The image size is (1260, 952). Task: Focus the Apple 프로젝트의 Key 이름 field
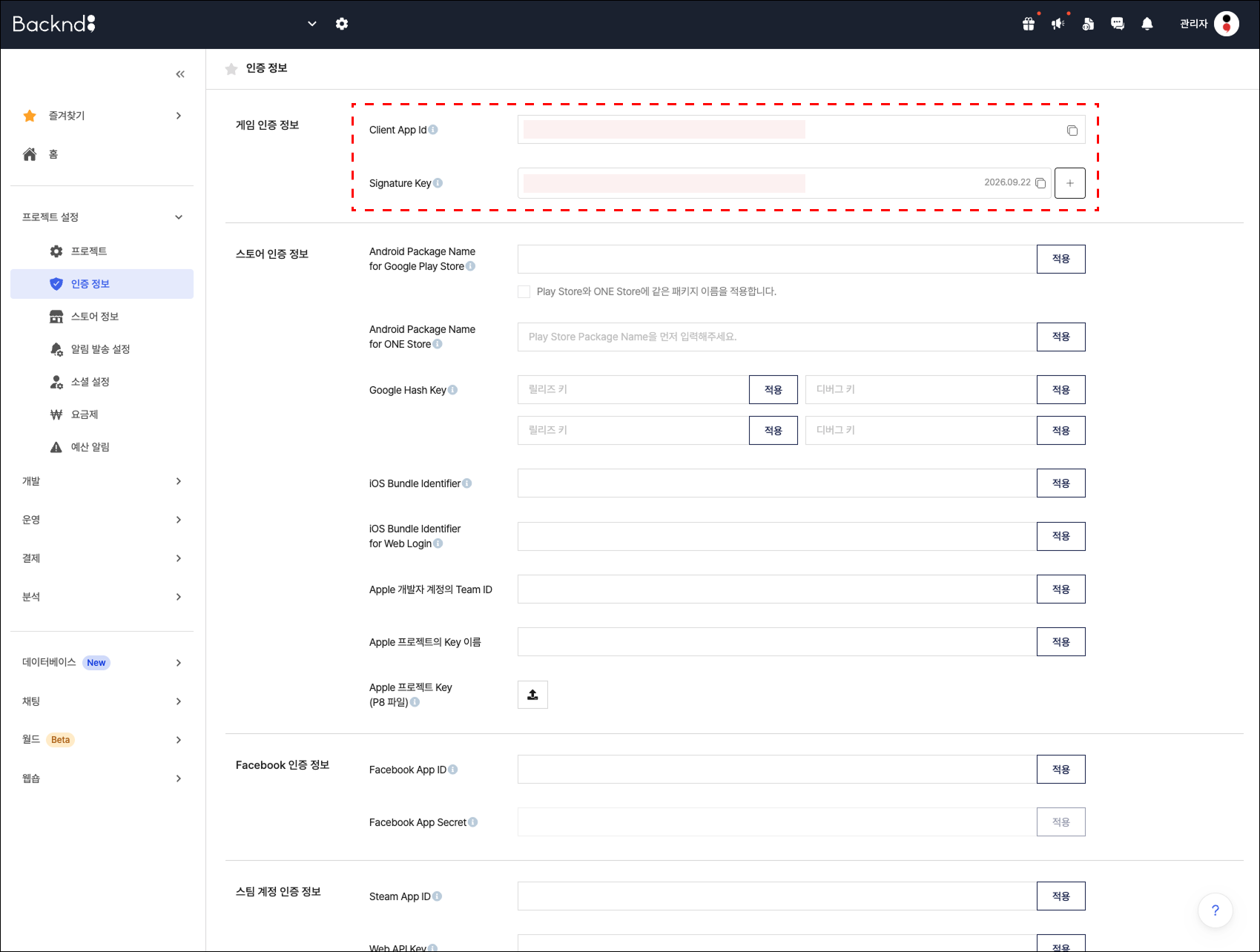[777, 642]
